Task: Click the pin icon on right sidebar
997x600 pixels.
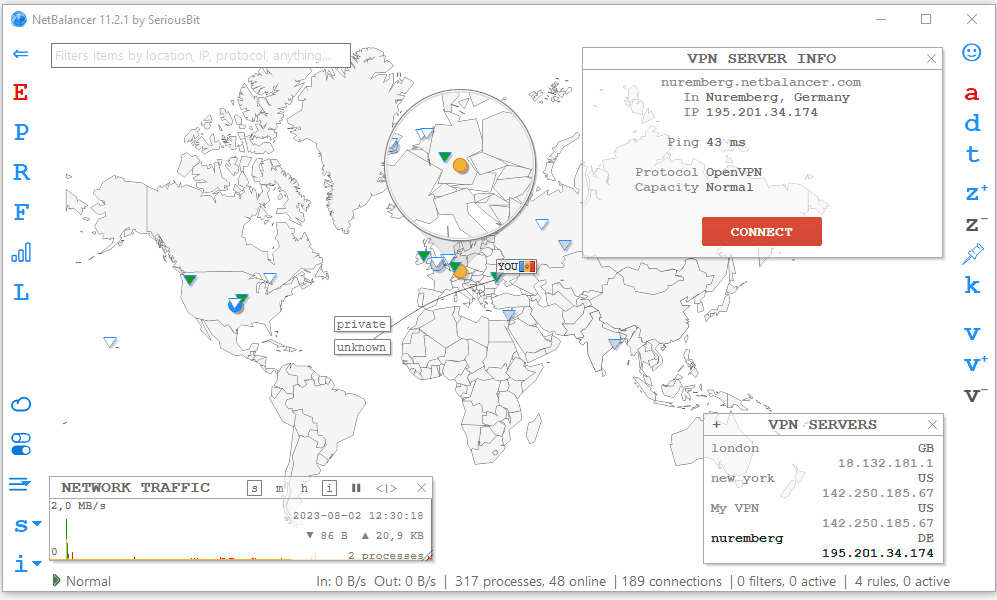Action: pos(973,254)
